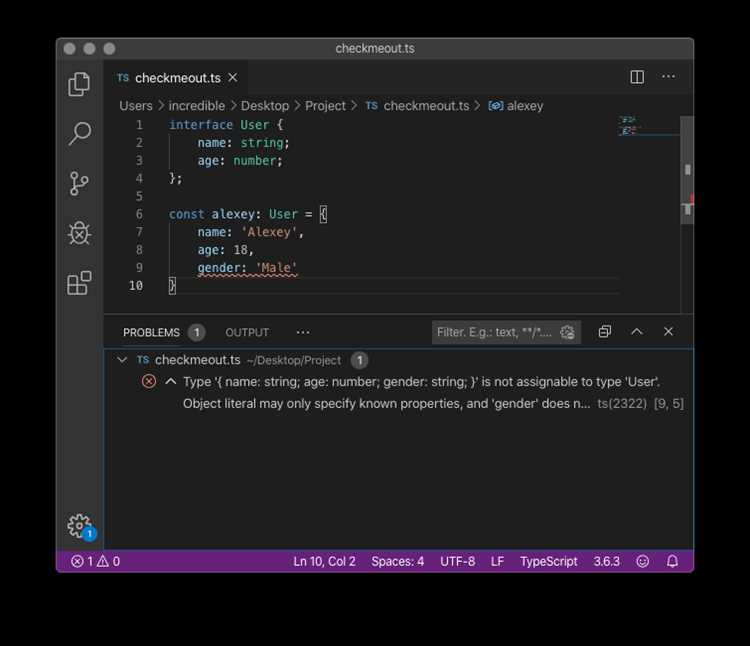
Task: Open notifications bell icon
Action: pos(672,561)
